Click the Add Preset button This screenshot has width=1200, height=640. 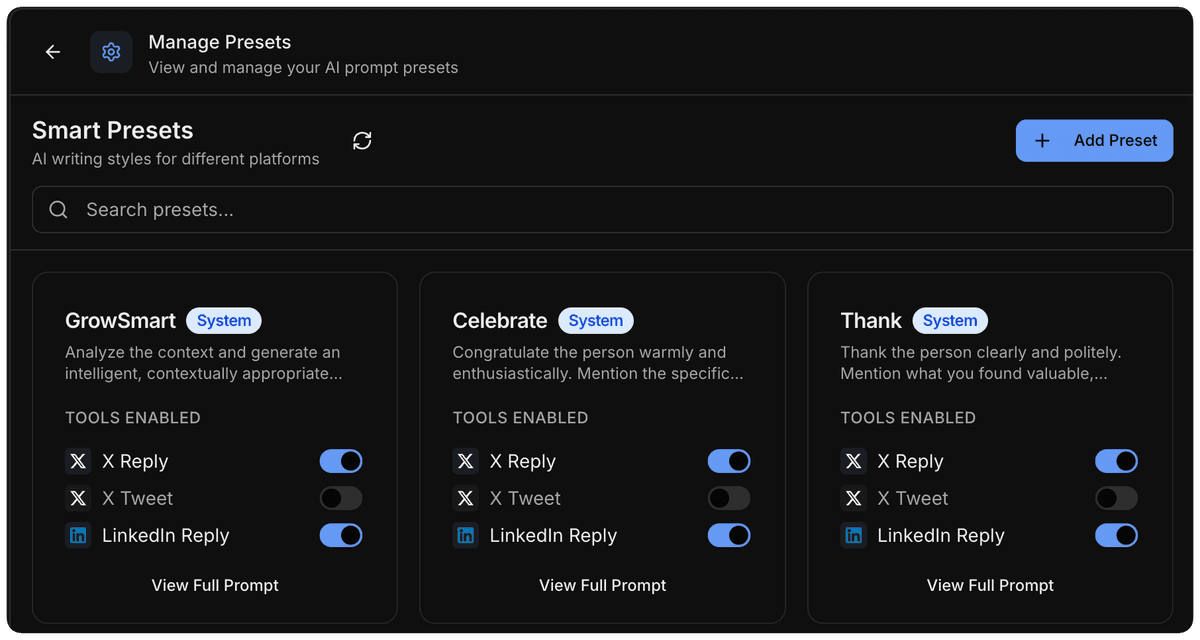(x=1094, y=140)
